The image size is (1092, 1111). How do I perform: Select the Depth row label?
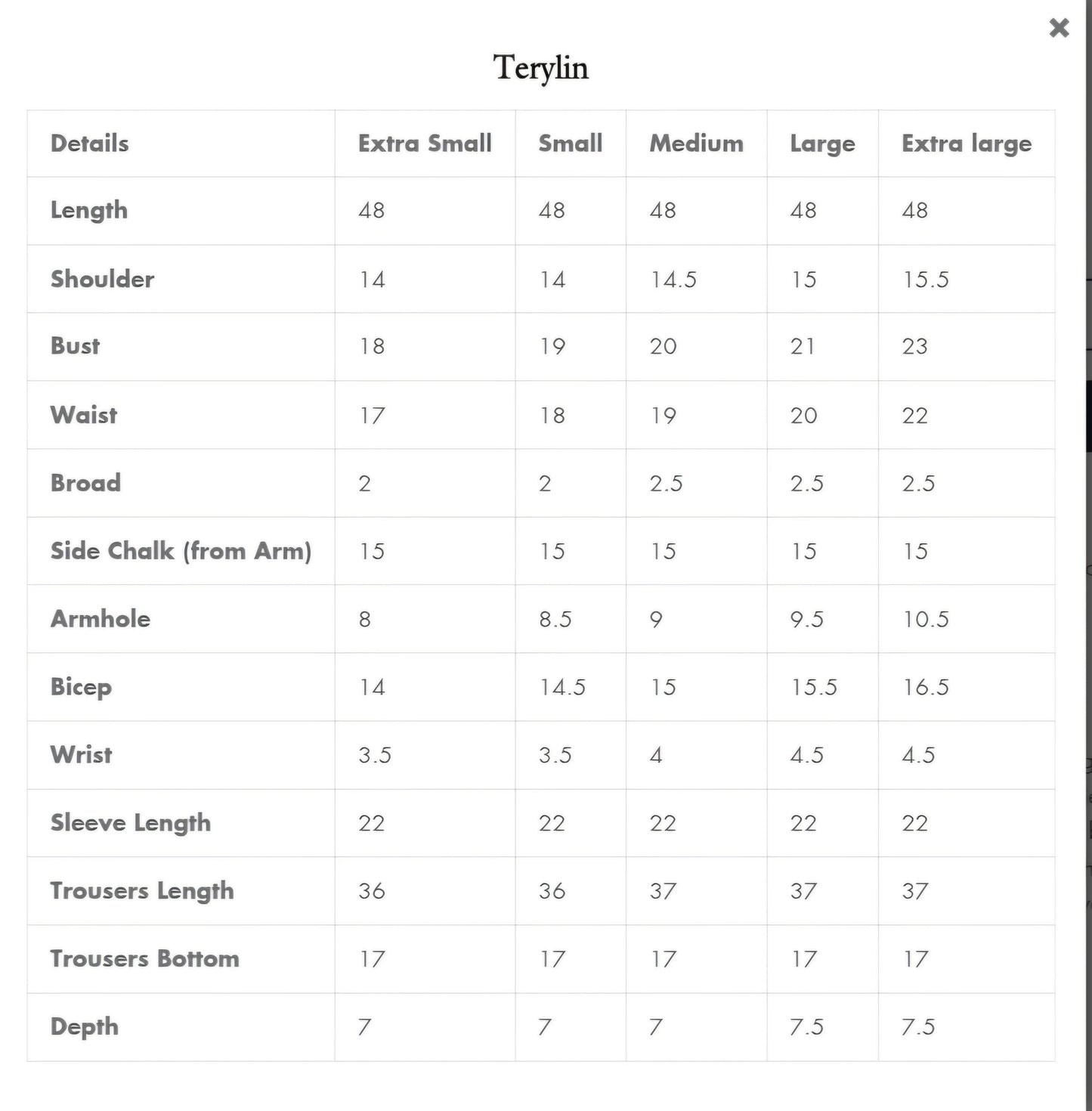click(x=85, y=1027)
